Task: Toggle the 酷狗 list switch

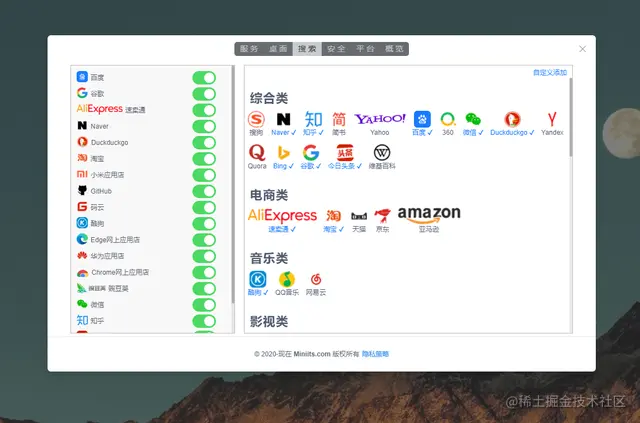Action: click(x=204, y=224)
